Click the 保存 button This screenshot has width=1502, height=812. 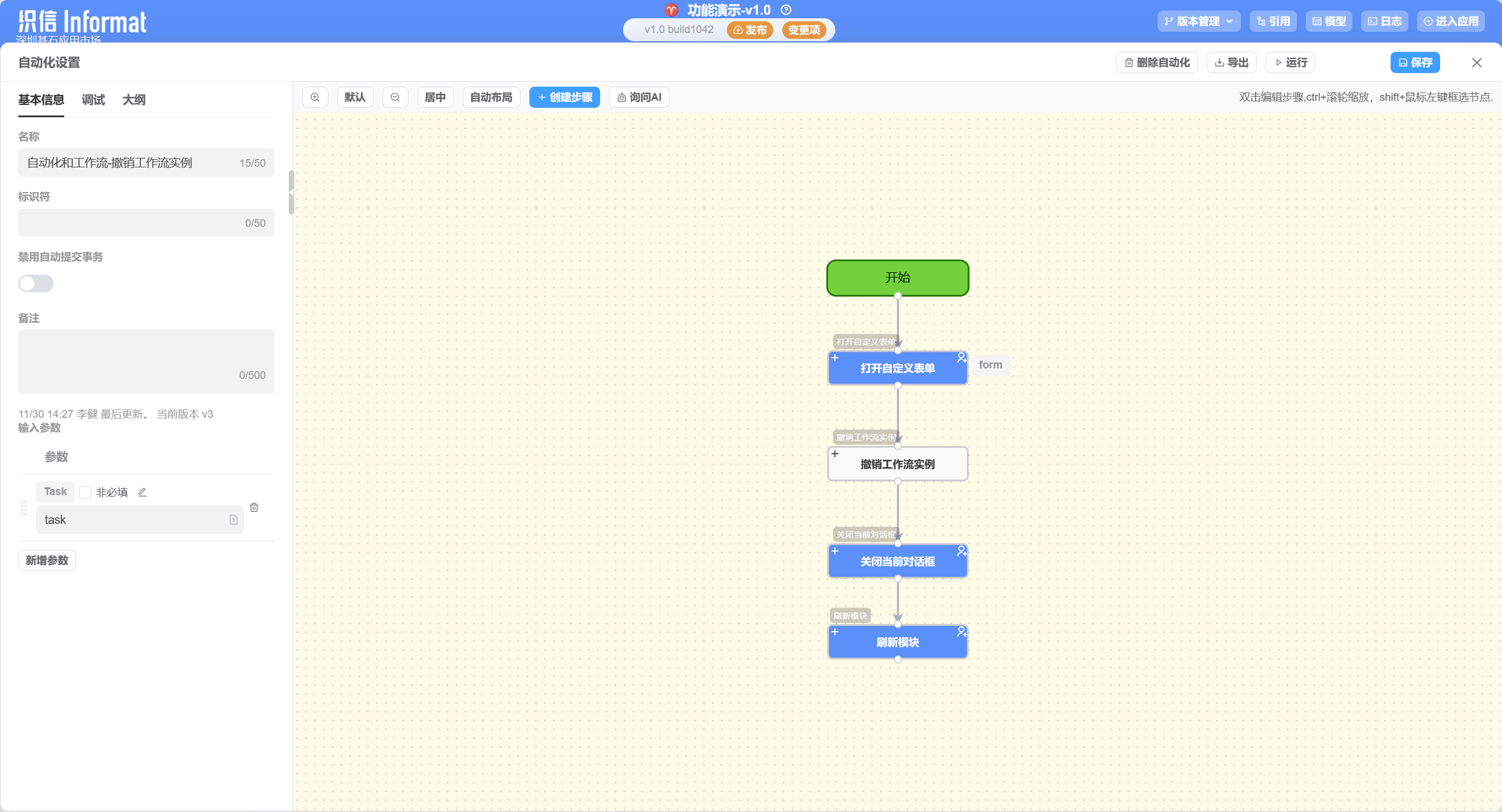(x=1415, y=62)
